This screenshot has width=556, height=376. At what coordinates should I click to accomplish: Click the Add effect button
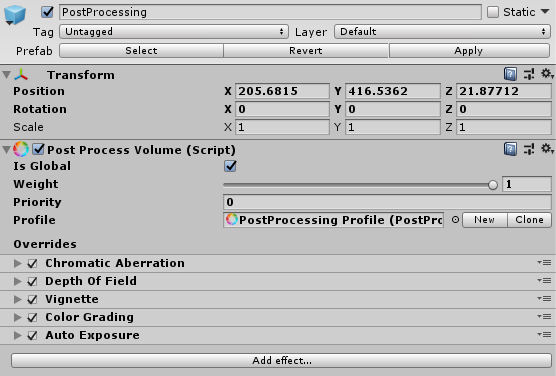(282, 360)
